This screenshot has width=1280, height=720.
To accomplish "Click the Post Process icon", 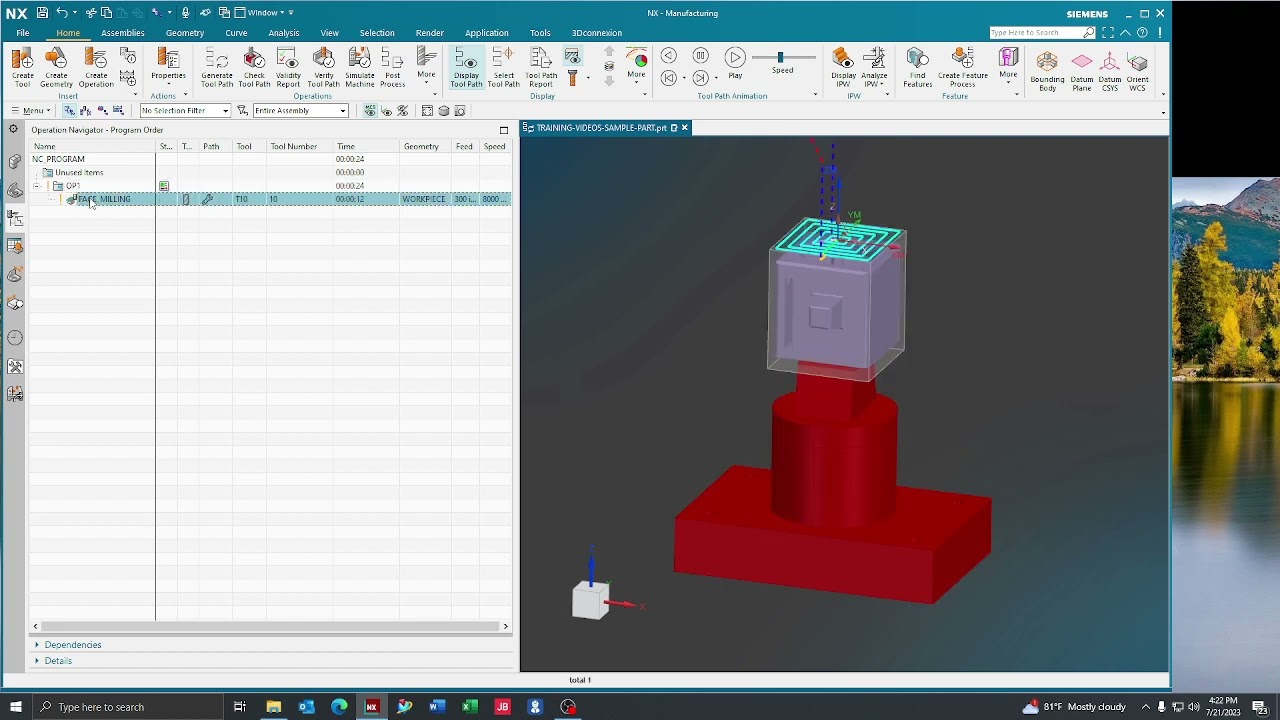I will [x=393, y=66].
